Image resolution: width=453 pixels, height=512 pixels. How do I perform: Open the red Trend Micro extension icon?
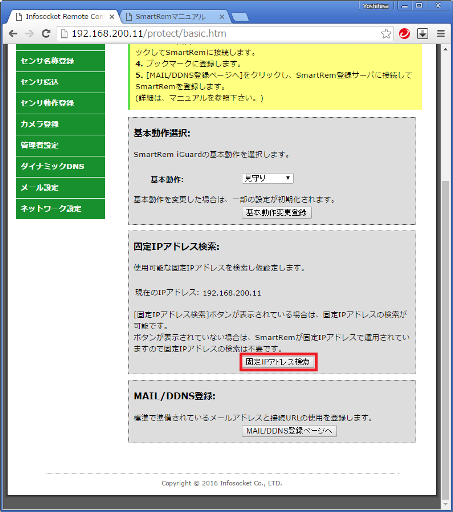pos(404,34)
